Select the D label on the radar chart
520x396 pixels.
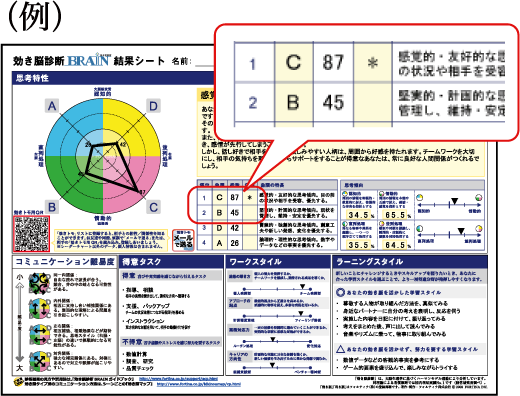[153, 106]
